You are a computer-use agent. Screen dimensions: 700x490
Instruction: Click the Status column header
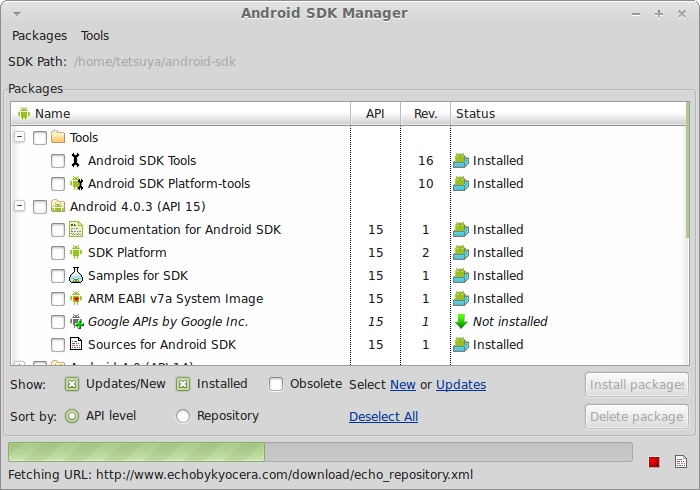click(x=568, y=114)
